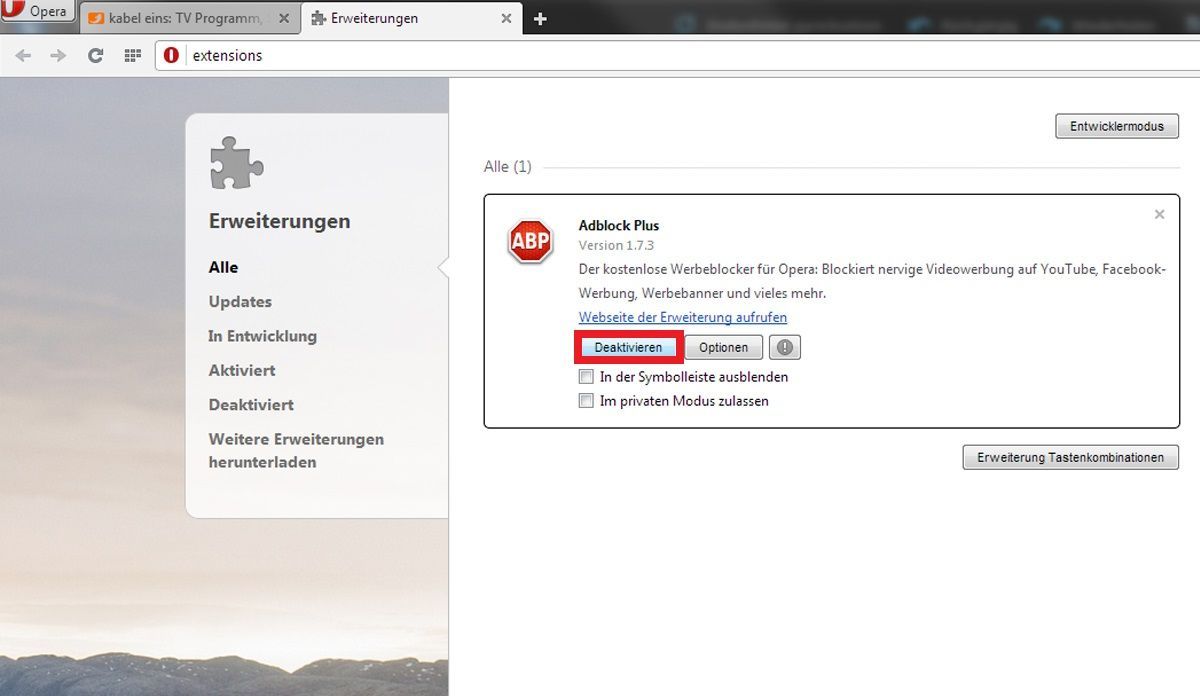Reload the current page

(95, 56)
